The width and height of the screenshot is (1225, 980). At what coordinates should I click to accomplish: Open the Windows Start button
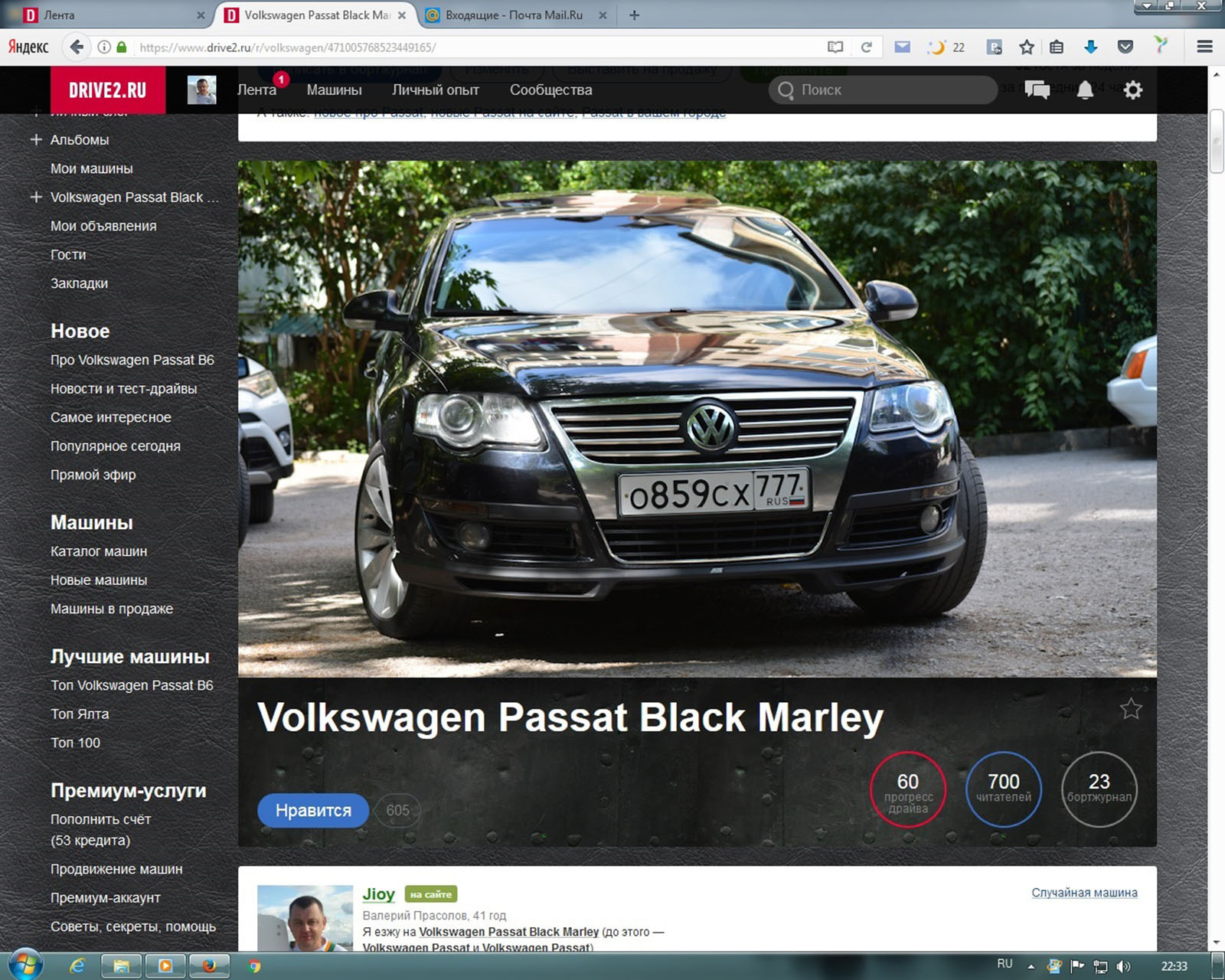point(25,965)
